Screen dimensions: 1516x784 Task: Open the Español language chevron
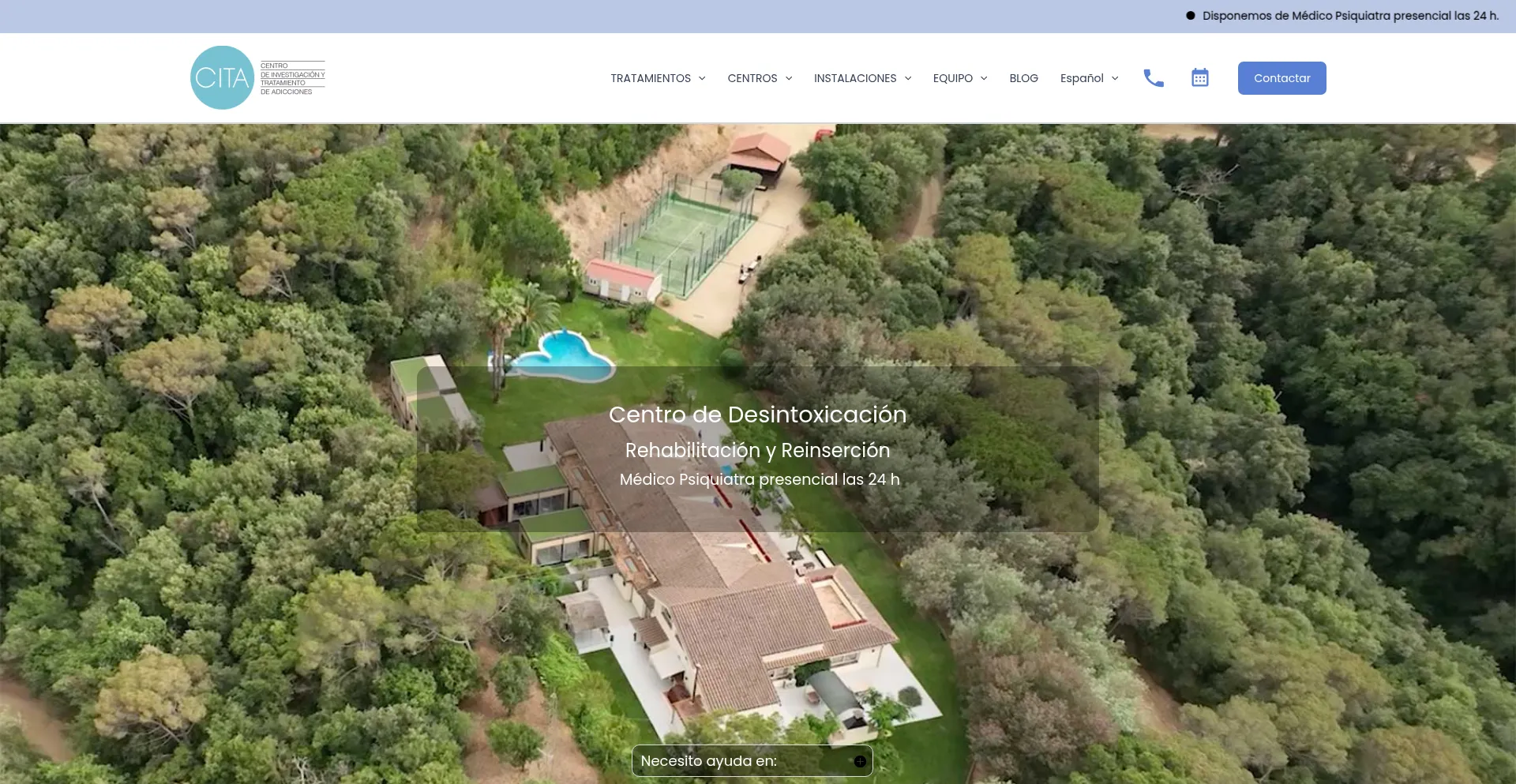(x=1115, y=78)
